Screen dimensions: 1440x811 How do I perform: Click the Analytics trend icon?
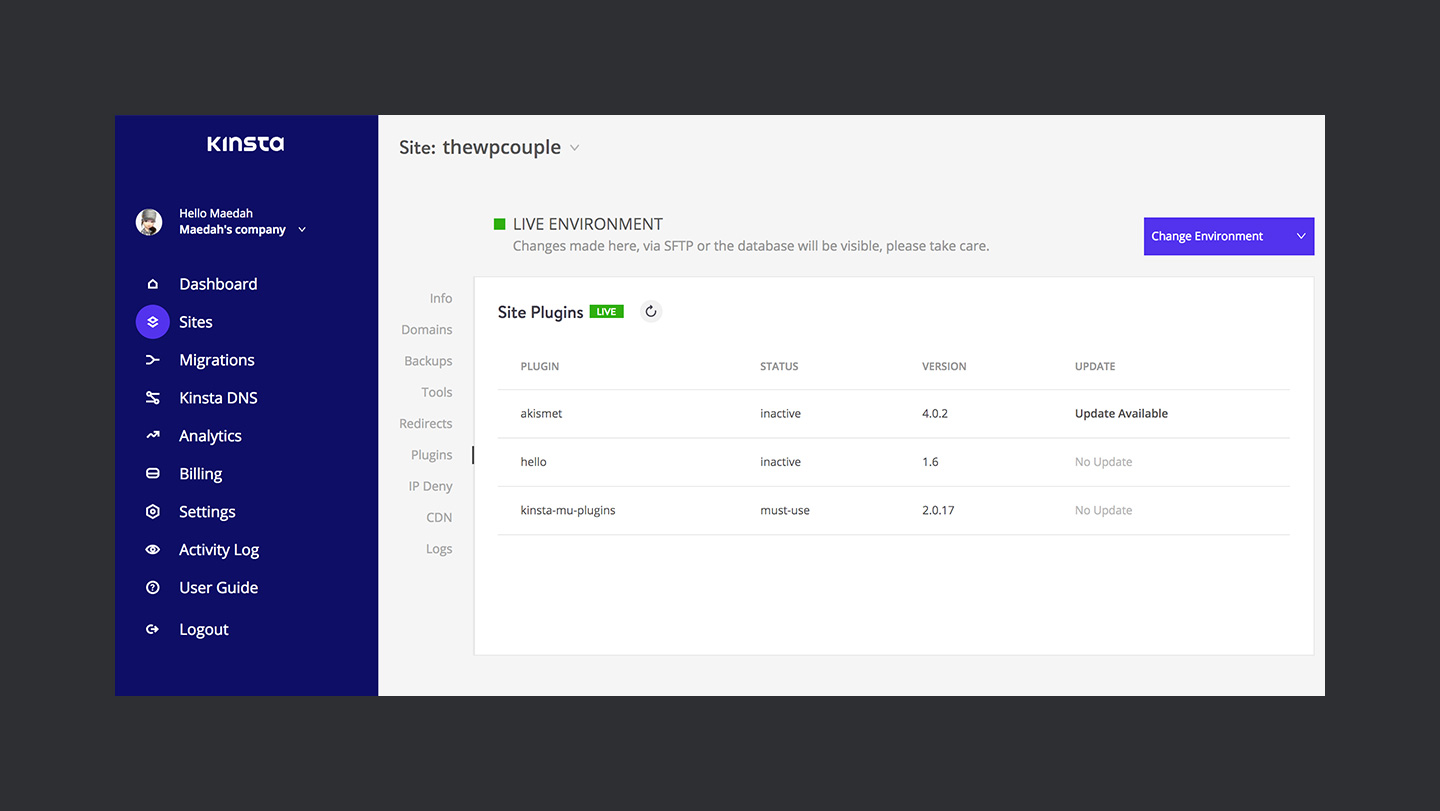click(x=152, y=436)
